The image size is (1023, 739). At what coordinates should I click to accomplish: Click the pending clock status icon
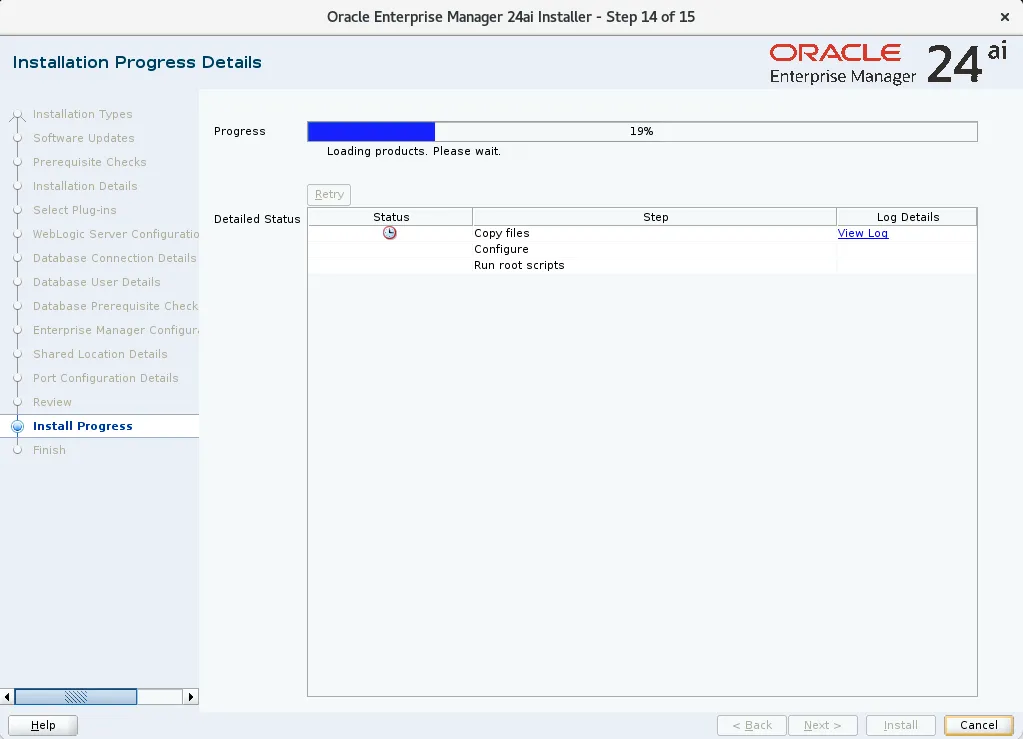tap(389, 232)
